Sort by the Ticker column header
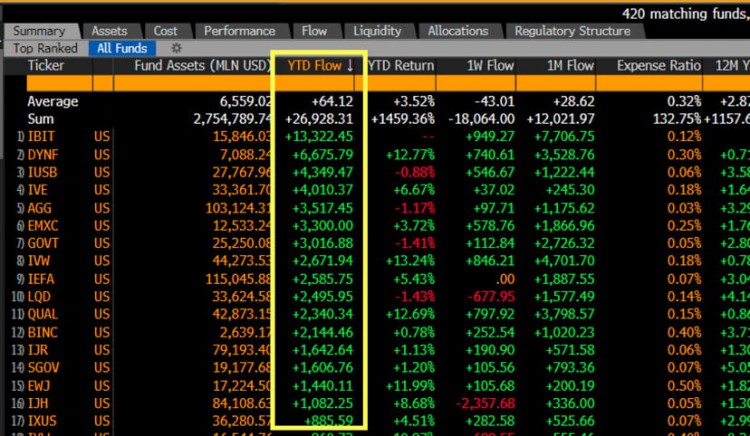Viewport: 750px width, 436px height. pos(46,65)
